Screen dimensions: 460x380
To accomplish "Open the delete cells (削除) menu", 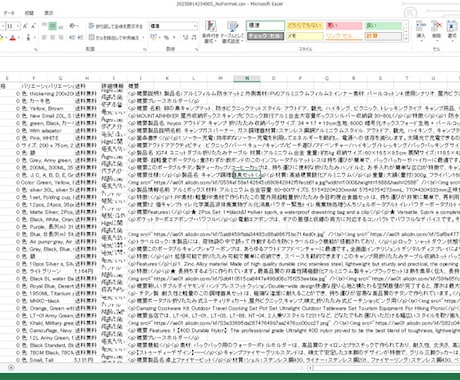I will click(x=436, y=31).
